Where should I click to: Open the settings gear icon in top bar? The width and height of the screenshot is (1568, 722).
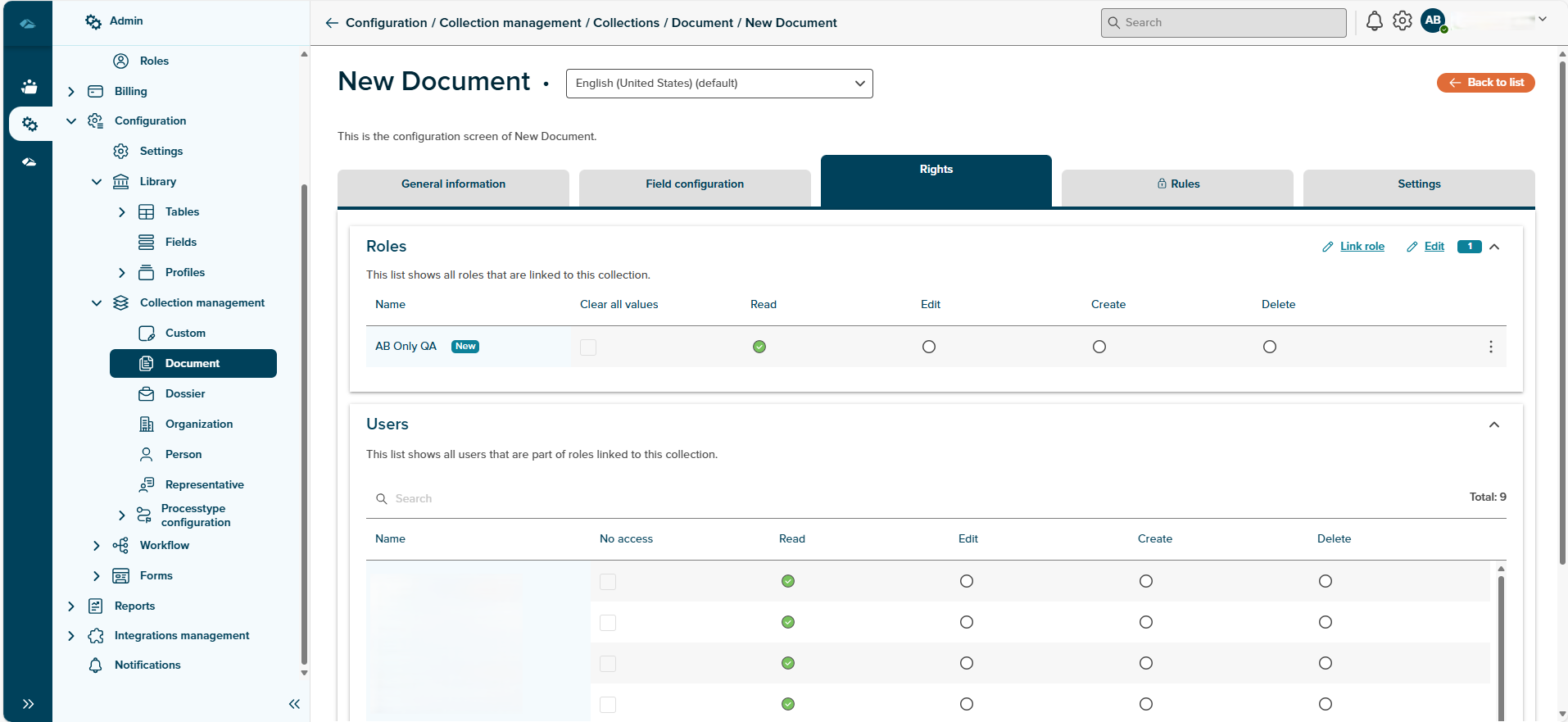(1403, 21)
